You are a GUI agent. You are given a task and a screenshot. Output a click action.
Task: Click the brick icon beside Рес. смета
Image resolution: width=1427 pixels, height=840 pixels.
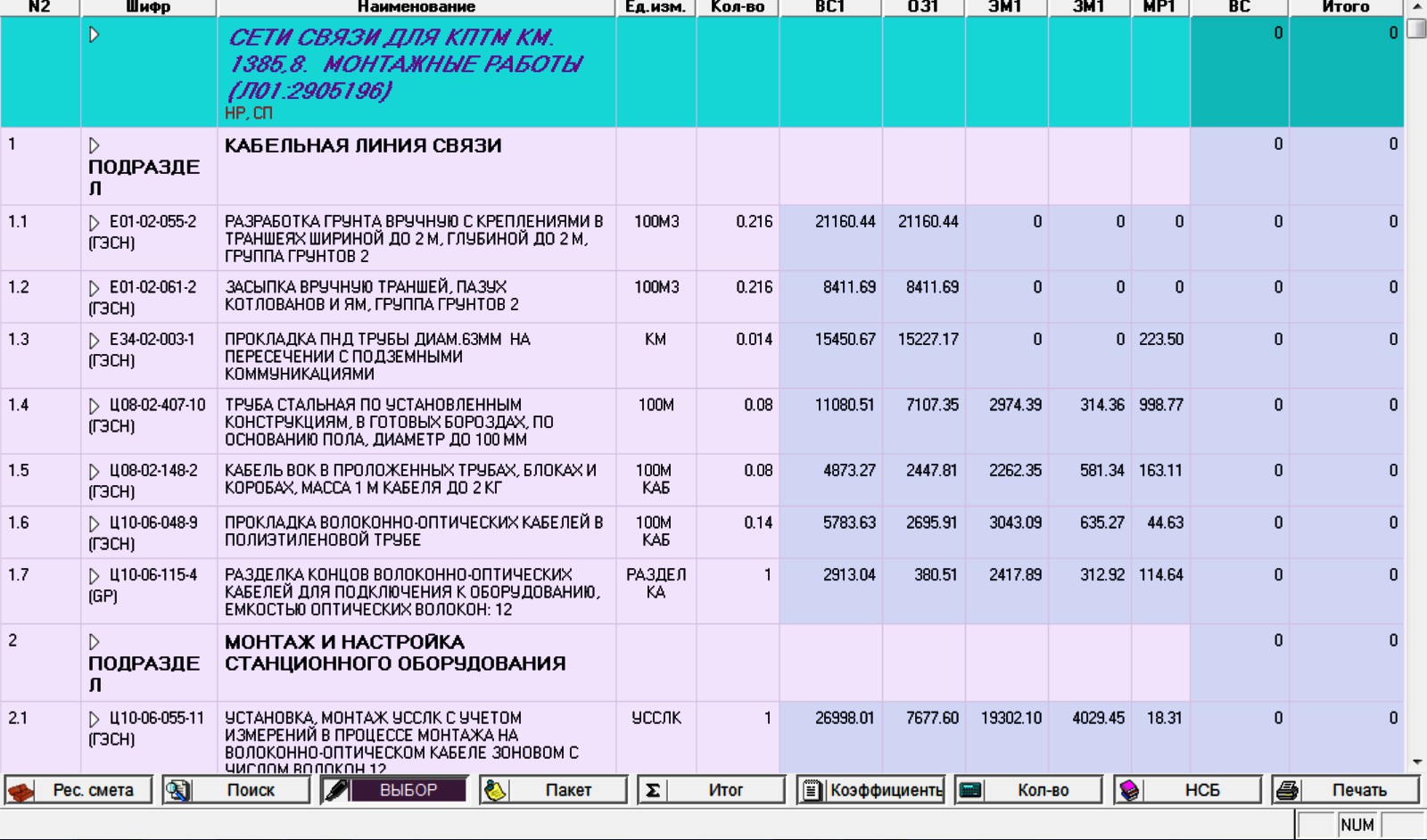point(21,790)
